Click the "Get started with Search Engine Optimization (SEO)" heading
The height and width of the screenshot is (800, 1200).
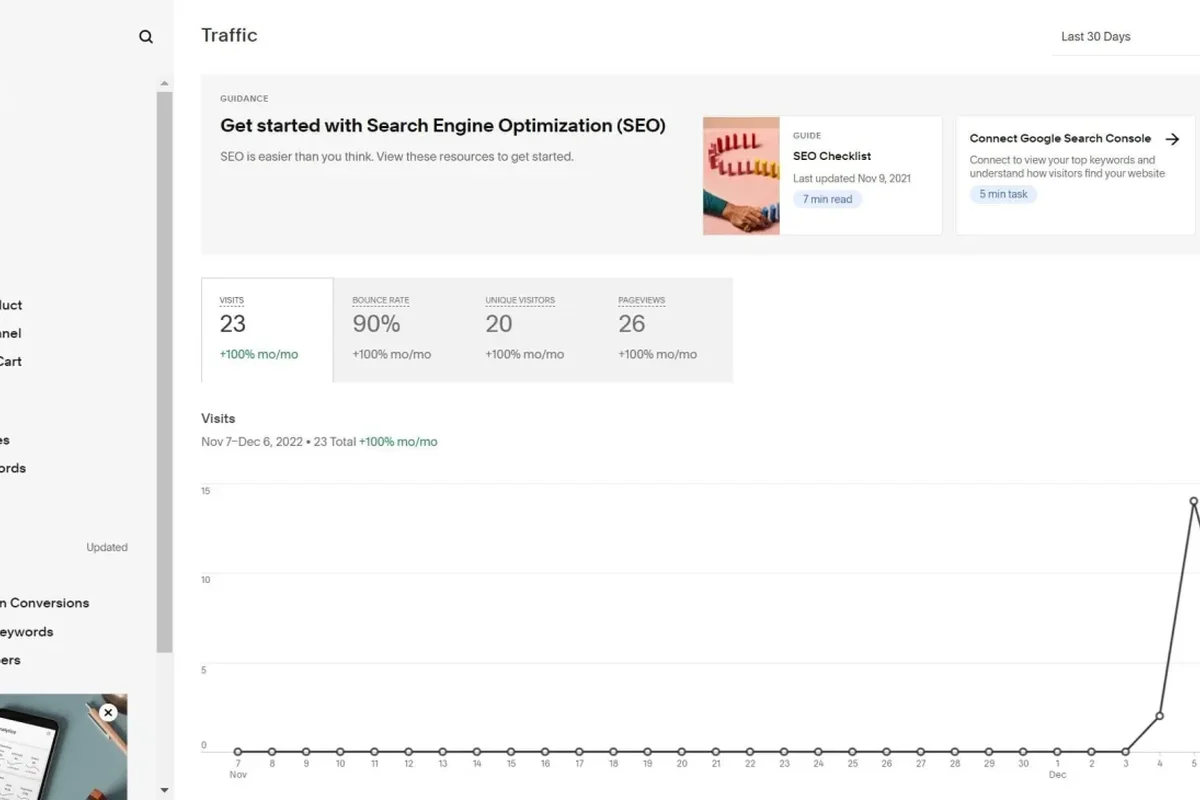pos(443,126)
